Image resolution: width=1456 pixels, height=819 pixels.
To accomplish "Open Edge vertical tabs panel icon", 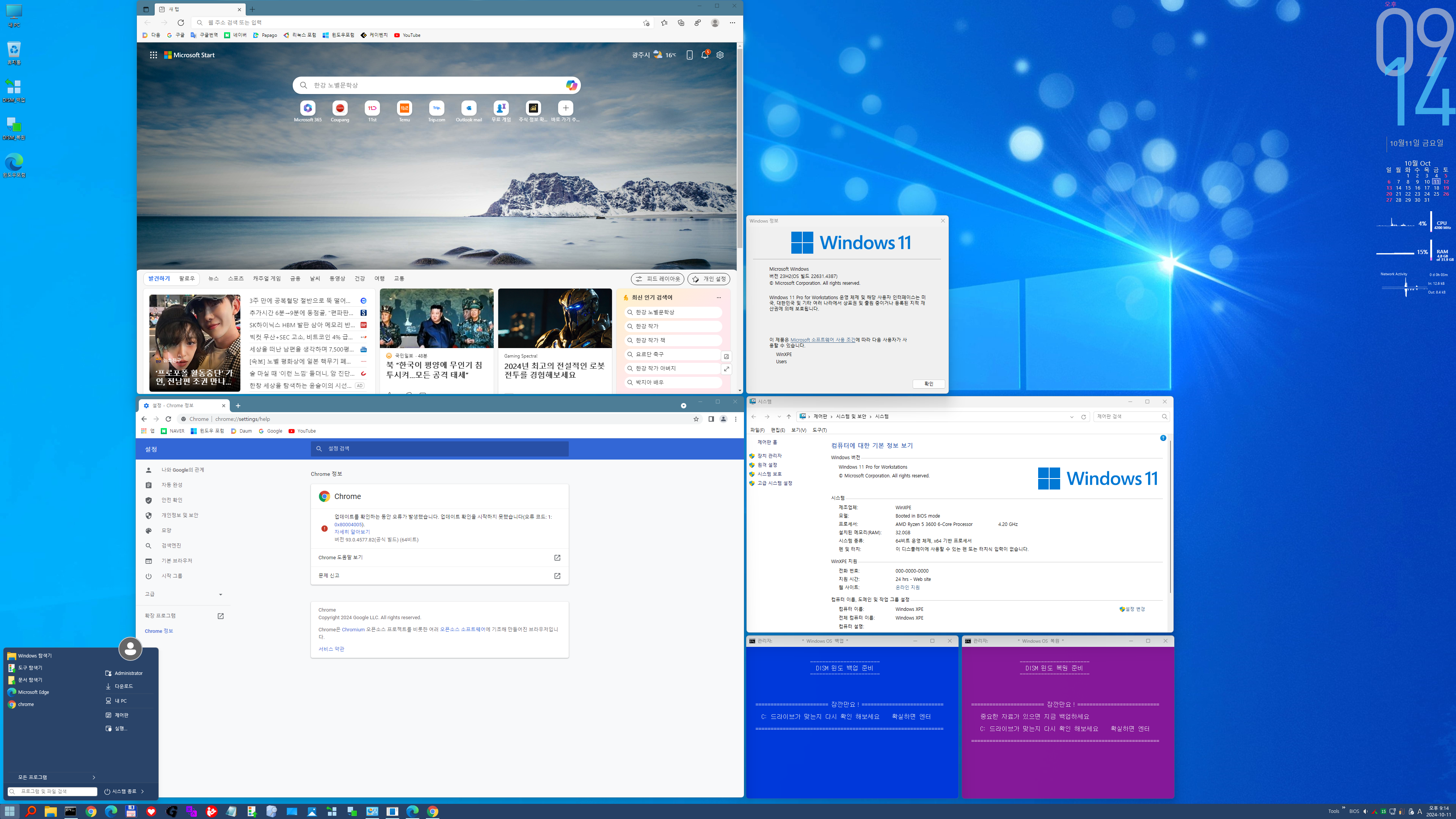I will point(146,9).
